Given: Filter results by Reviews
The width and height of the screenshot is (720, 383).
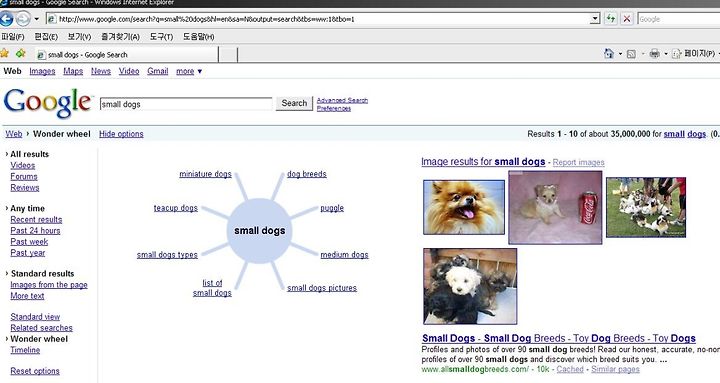Looking at the screenshot, I should pos(25,187).
